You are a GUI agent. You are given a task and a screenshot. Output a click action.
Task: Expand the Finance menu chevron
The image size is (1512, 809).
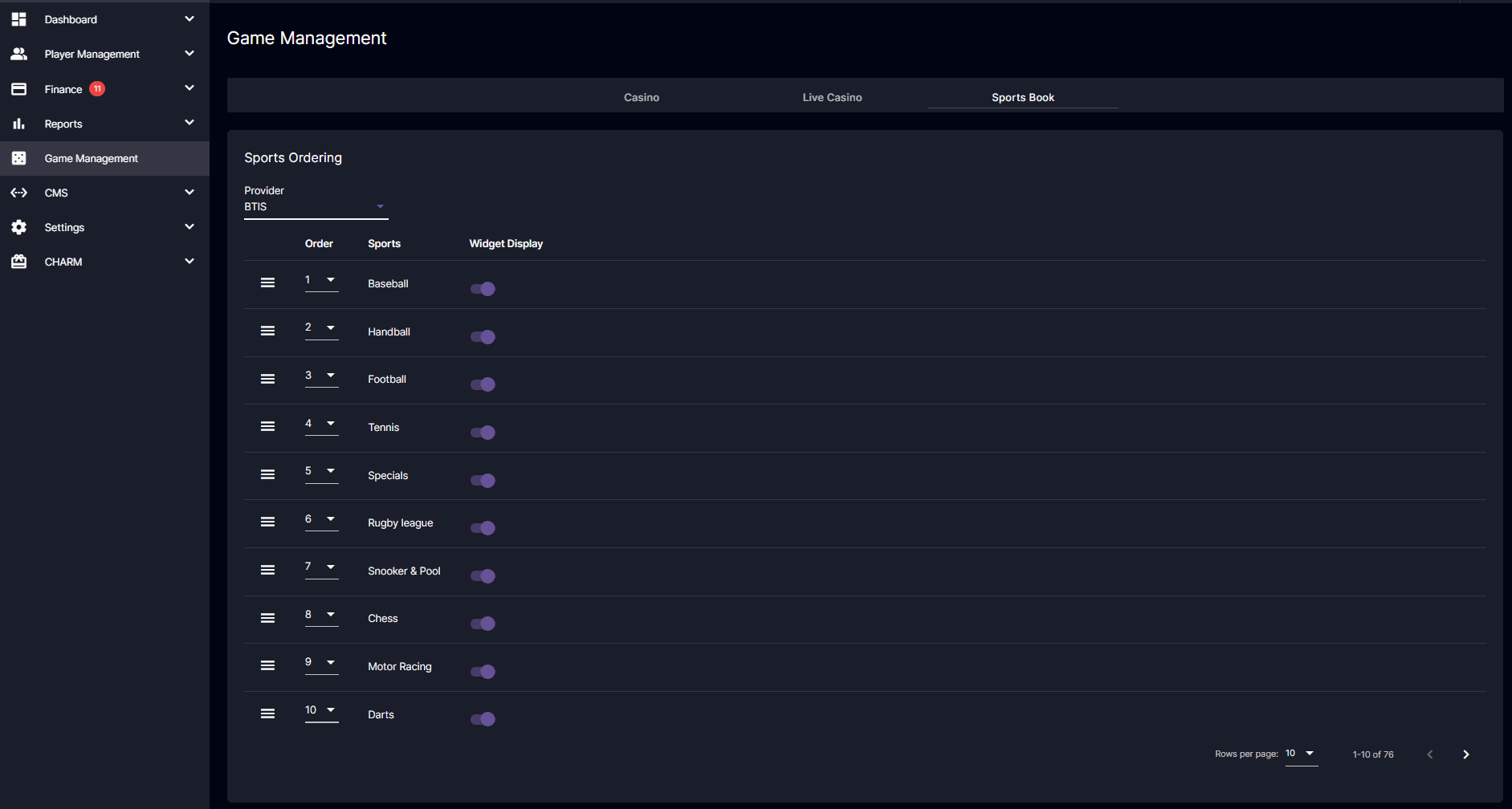[x=190, y=88]
